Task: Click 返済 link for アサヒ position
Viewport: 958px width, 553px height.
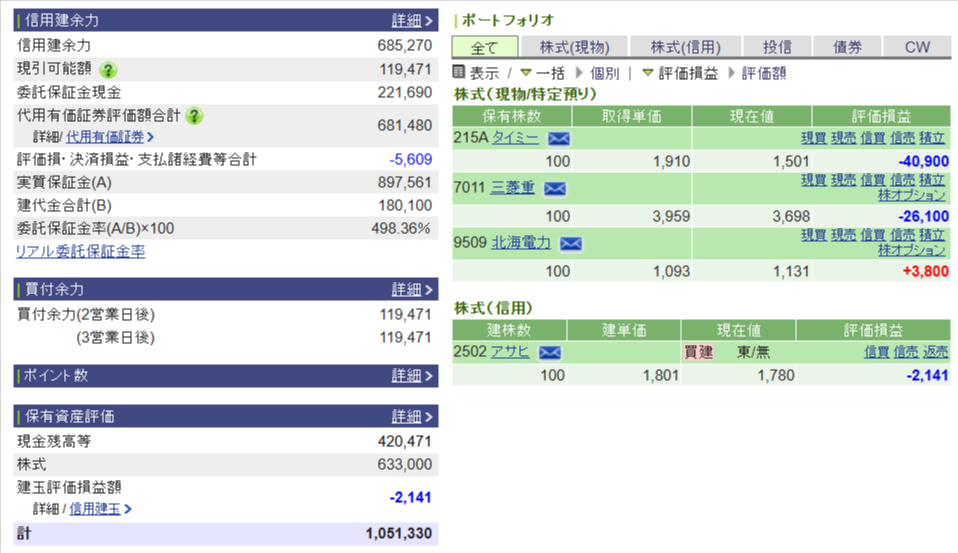Action: [936, 352]
